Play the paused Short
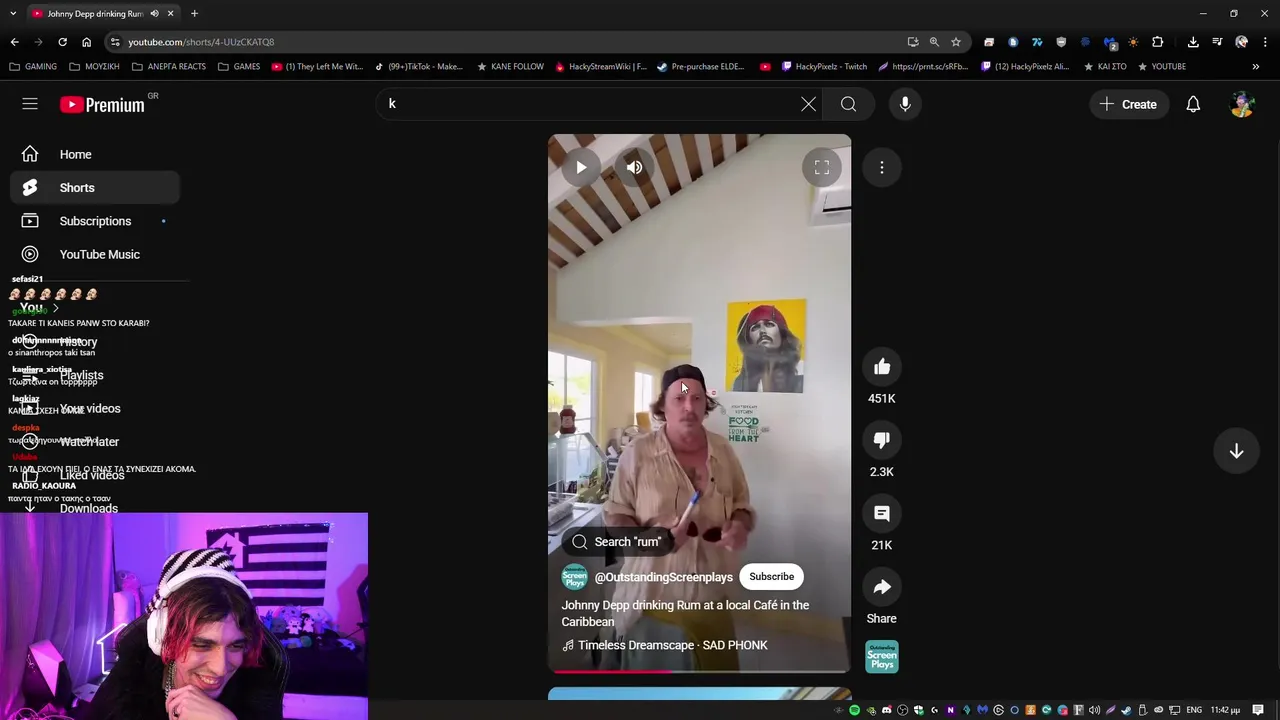Screen dimensions: 1280x720 tap(581, 167)
